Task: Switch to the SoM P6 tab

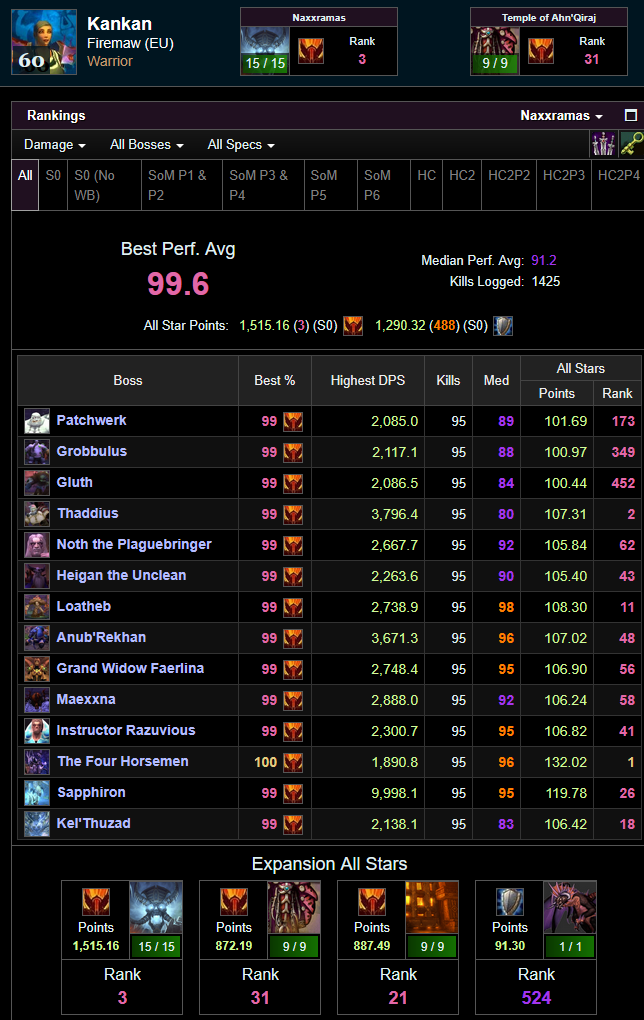Action: [384, 185]
